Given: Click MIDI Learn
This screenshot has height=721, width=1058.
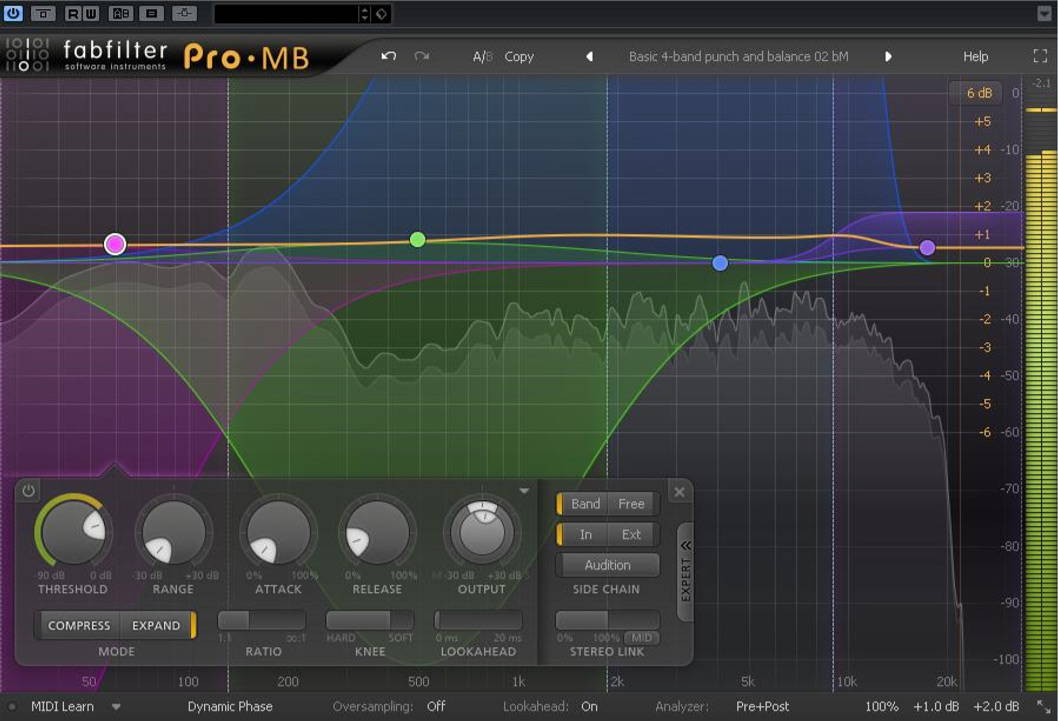Looking at the screenshot, I should tap(62, 706).
